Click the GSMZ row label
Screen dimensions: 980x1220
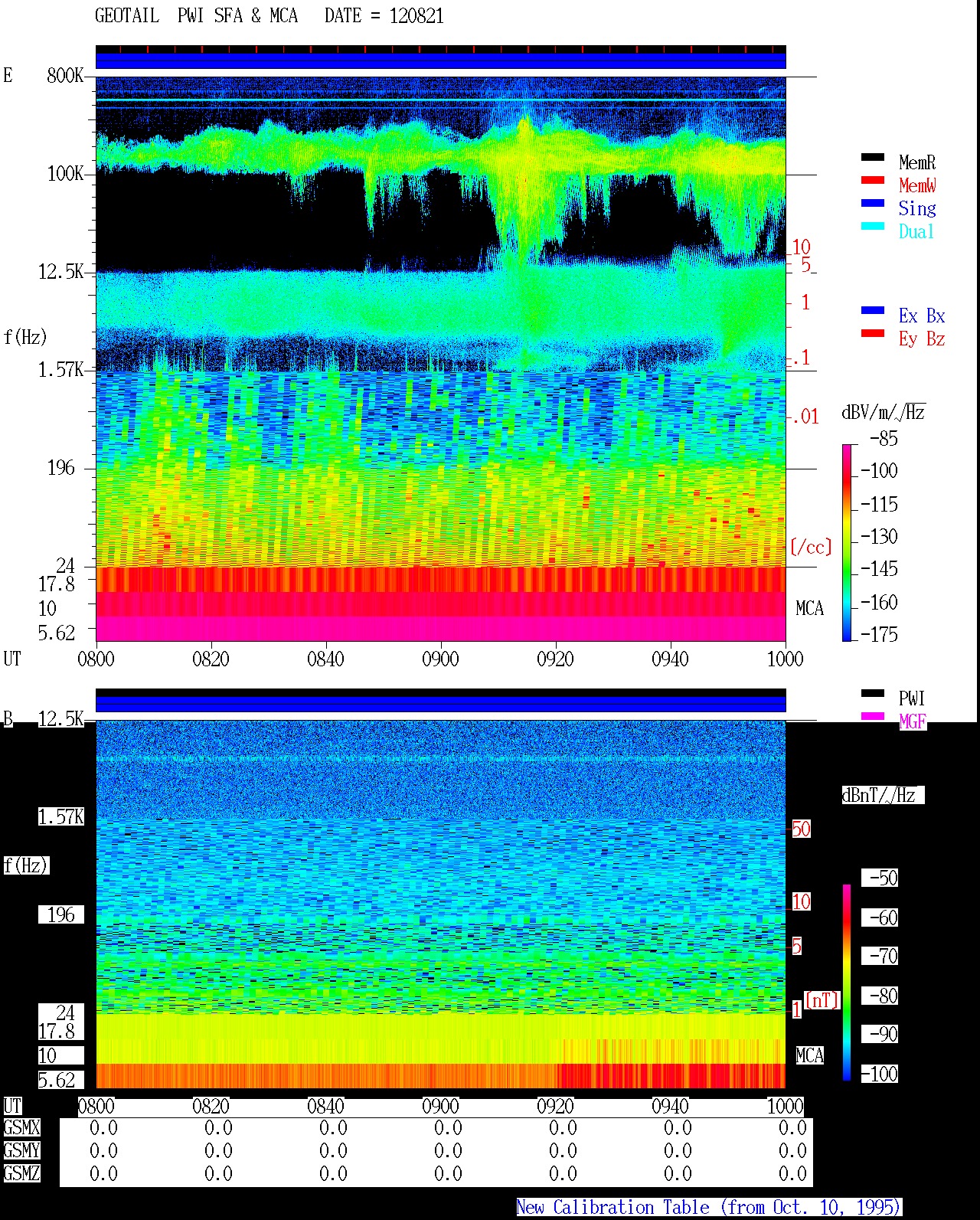tap(21, 1174)
